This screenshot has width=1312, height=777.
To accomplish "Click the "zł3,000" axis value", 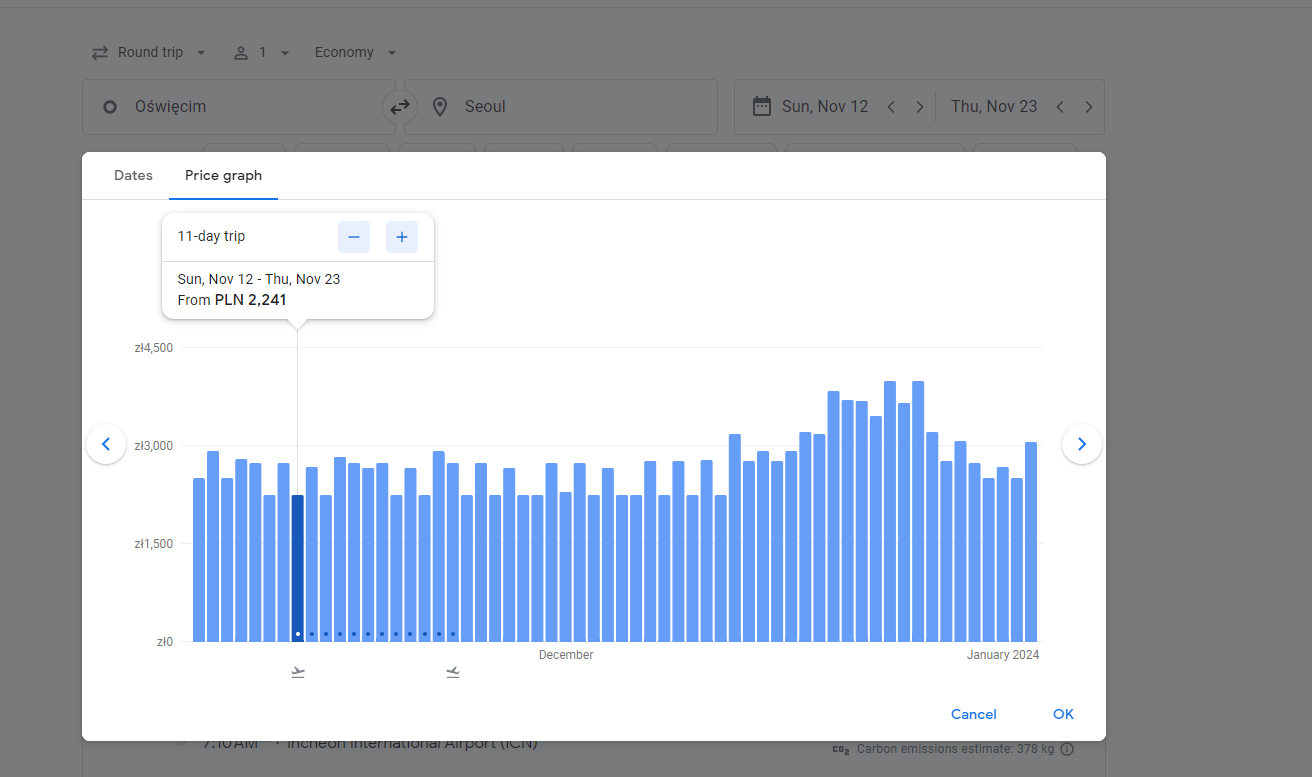I will (154, 446).
